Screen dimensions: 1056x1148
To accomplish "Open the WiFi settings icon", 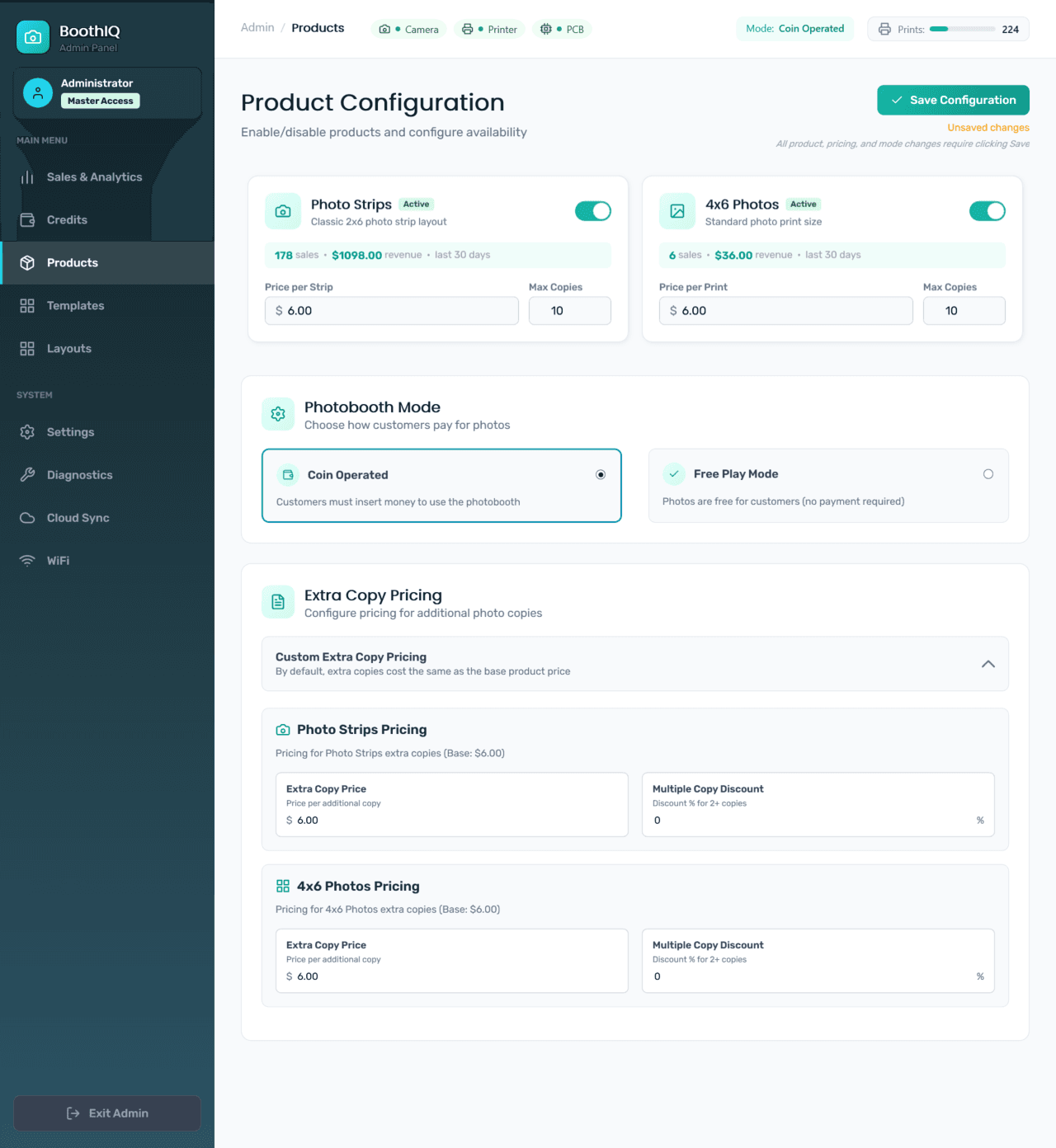I will [27, 561].
